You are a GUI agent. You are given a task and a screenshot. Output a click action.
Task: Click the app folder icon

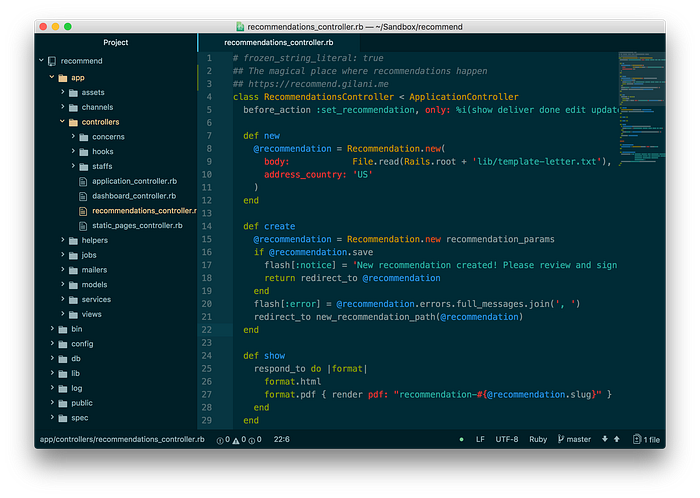(63, 78)
